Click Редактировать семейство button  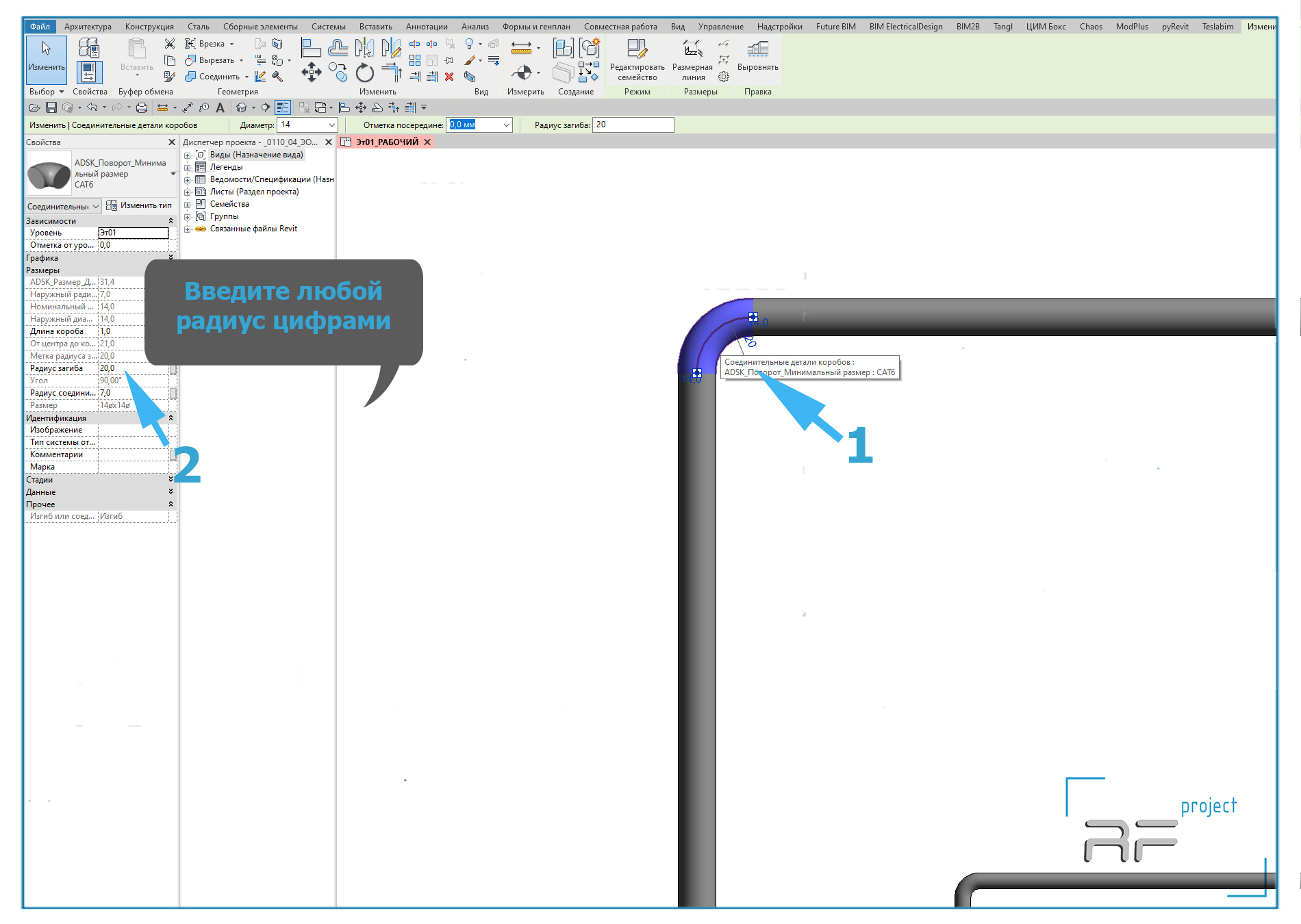[x=637, y=61]
